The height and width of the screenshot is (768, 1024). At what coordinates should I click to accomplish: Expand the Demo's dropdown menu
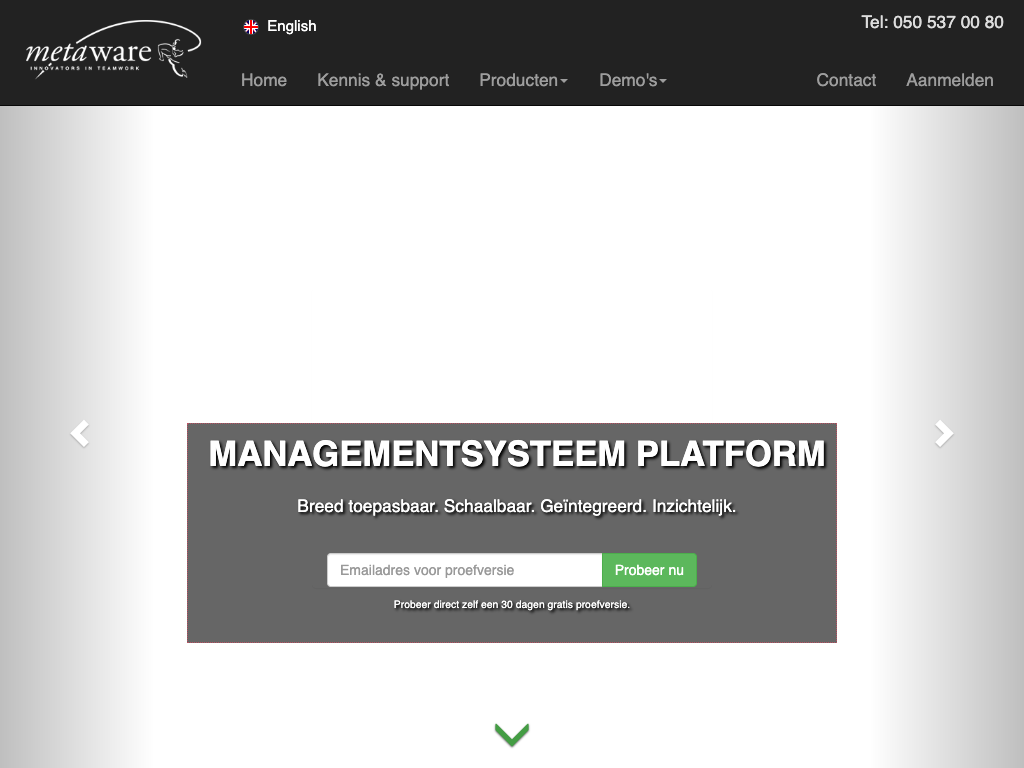[628, 80]
